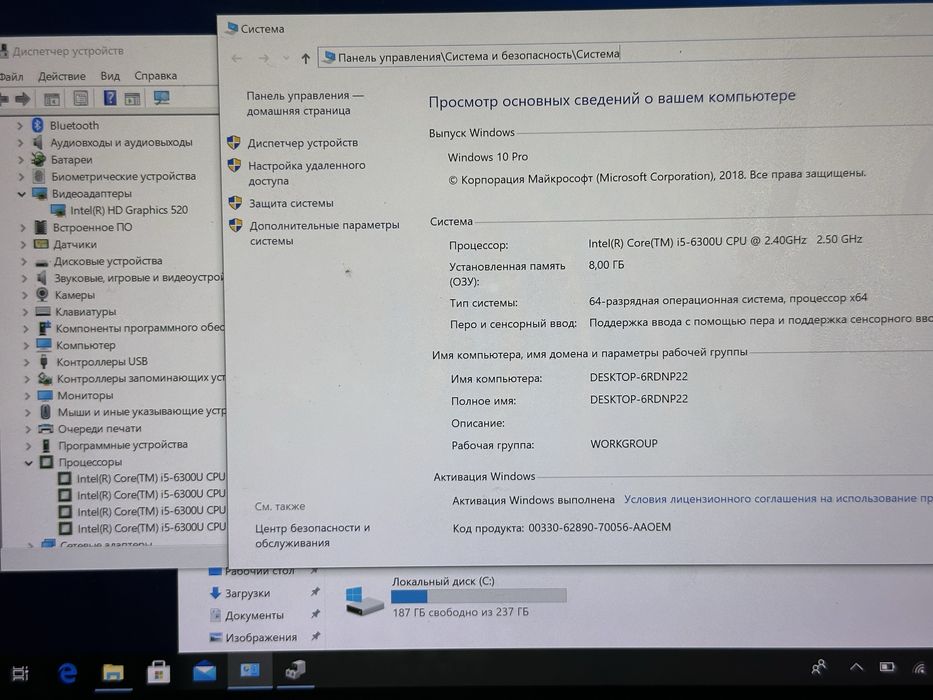Click the scan hardware monitor toolbar icon

click(x=161, y=98)
